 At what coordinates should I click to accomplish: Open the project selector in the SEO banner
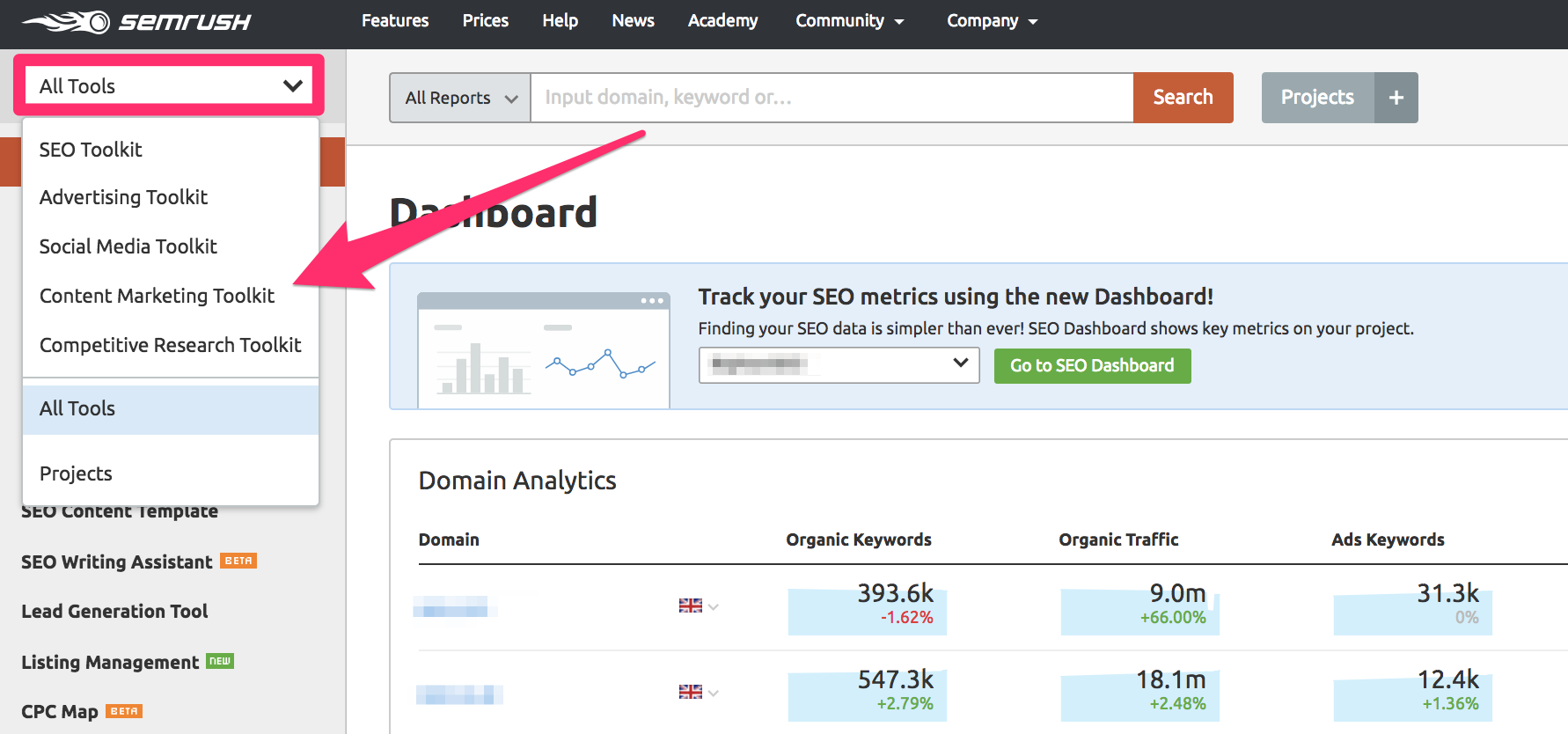(x=839, y=364)
